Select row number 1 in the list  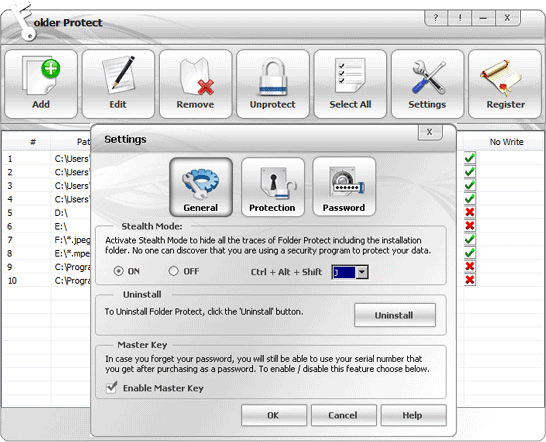(x=10, y=159)
